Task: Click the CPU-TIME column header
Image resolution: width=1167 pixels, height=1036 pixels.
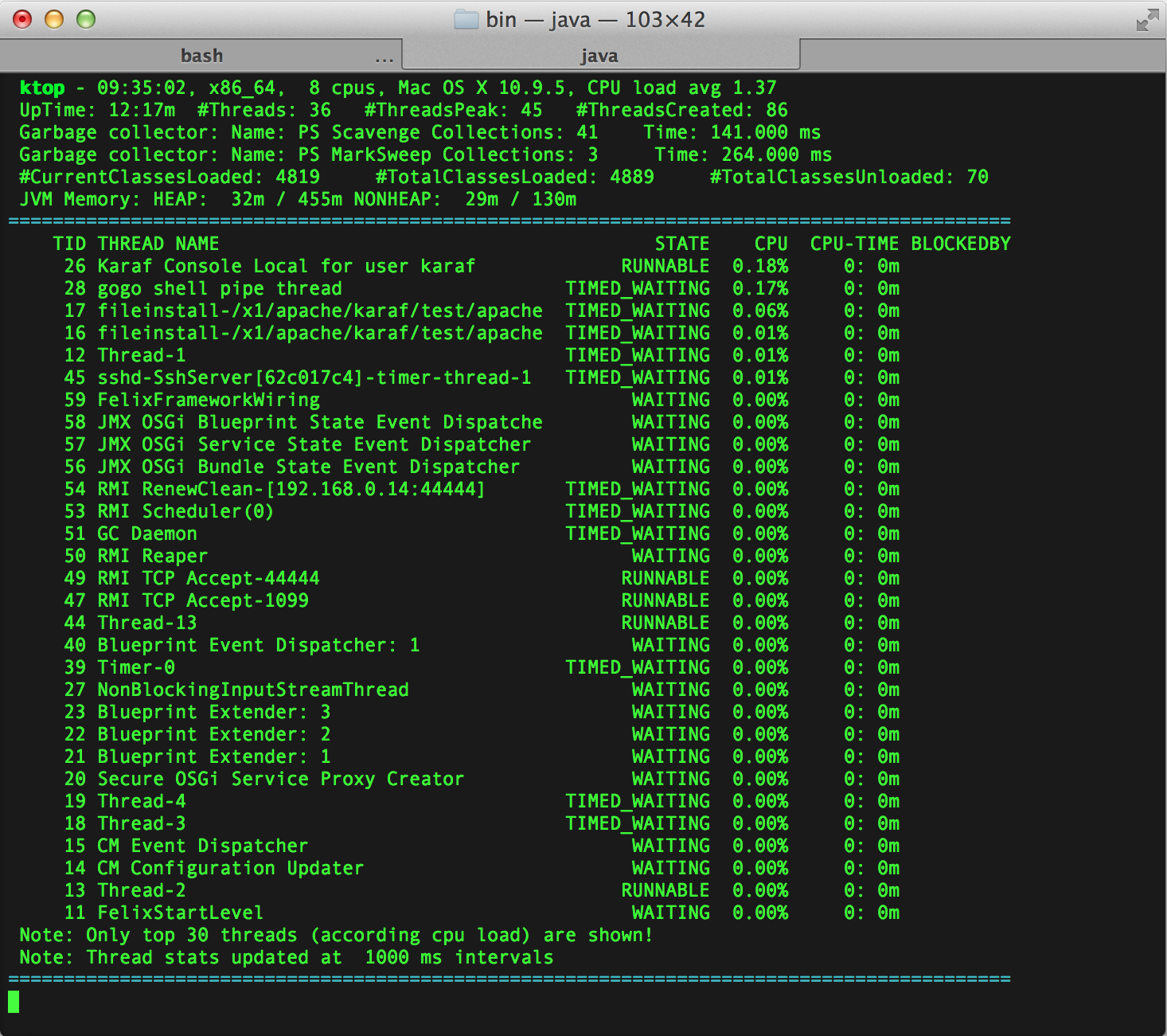Action: [x=854, y=244]
